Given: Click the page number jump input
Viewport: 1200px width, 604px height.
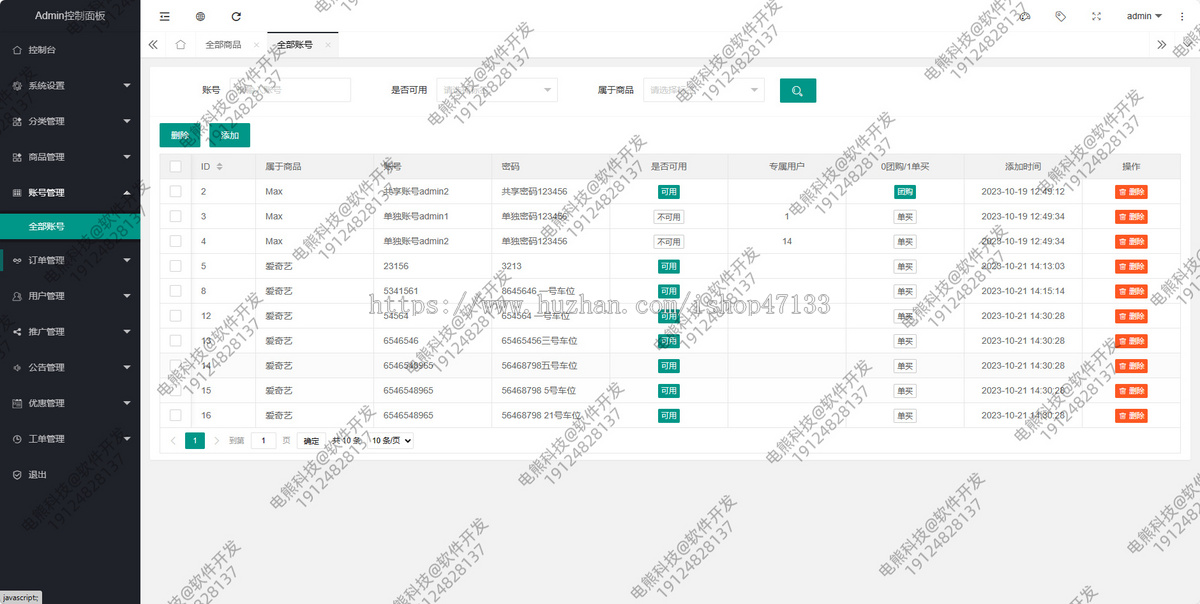Looking at the screenshot, I should click(x=263, y=440).
